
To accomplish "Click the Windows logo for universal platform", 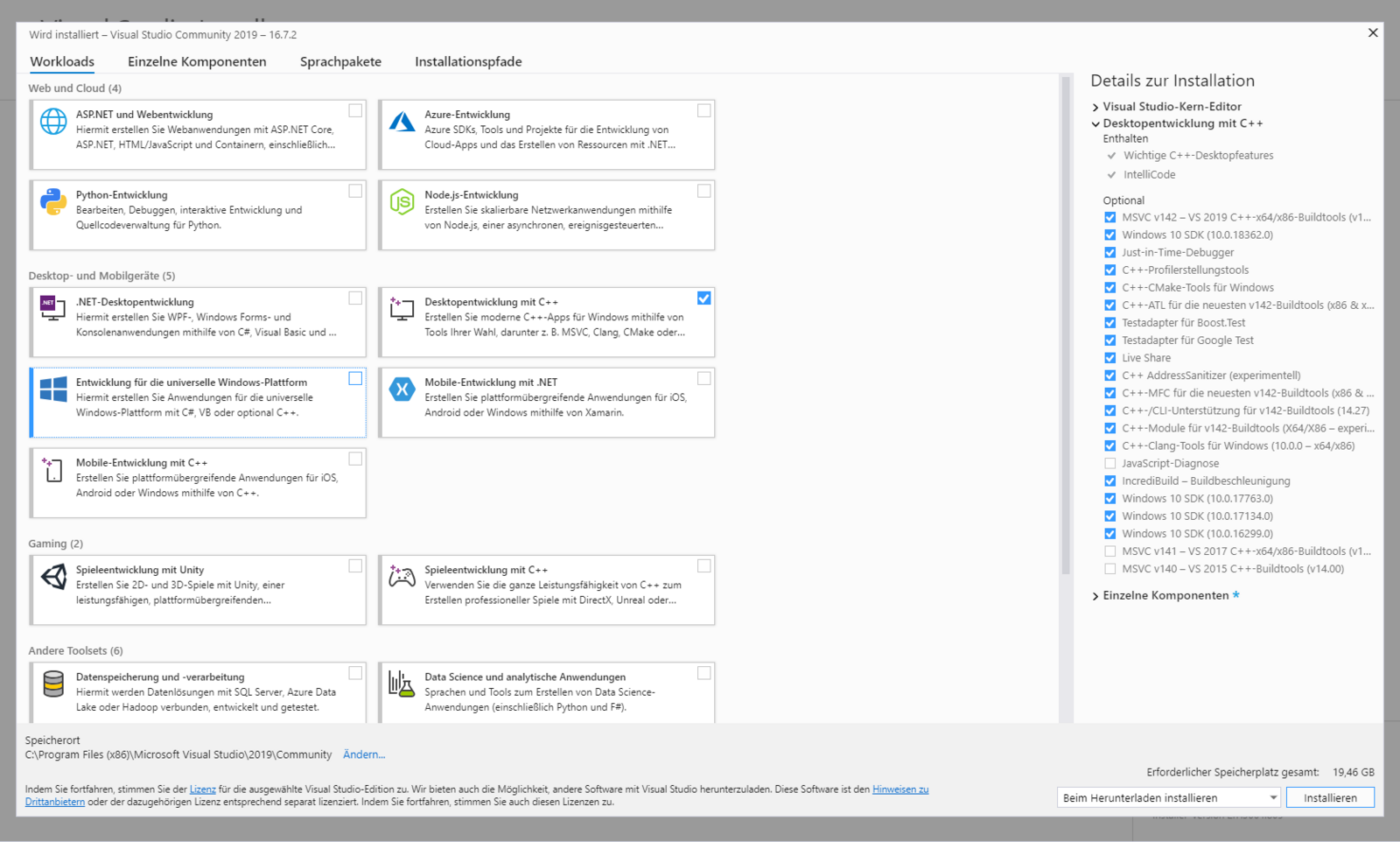I will 53,389.
